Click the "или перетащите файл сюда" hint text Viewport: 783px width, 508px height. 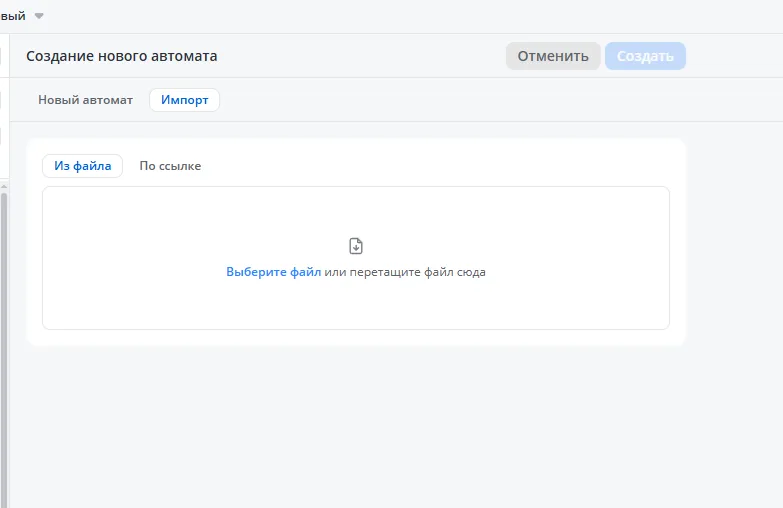click(405, 272)
